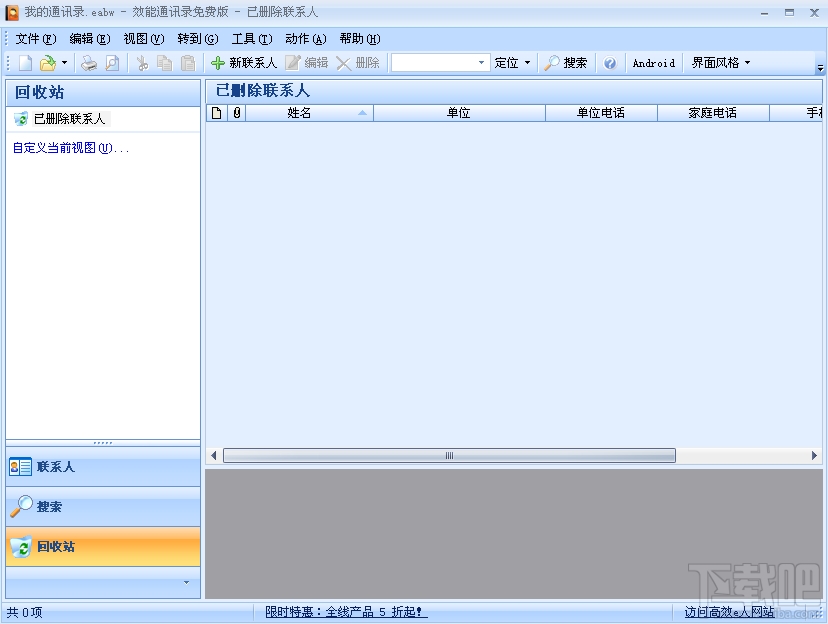Open the 工具 Tools menu
Viewport: 828px width, 624px height.
(251, 38)
